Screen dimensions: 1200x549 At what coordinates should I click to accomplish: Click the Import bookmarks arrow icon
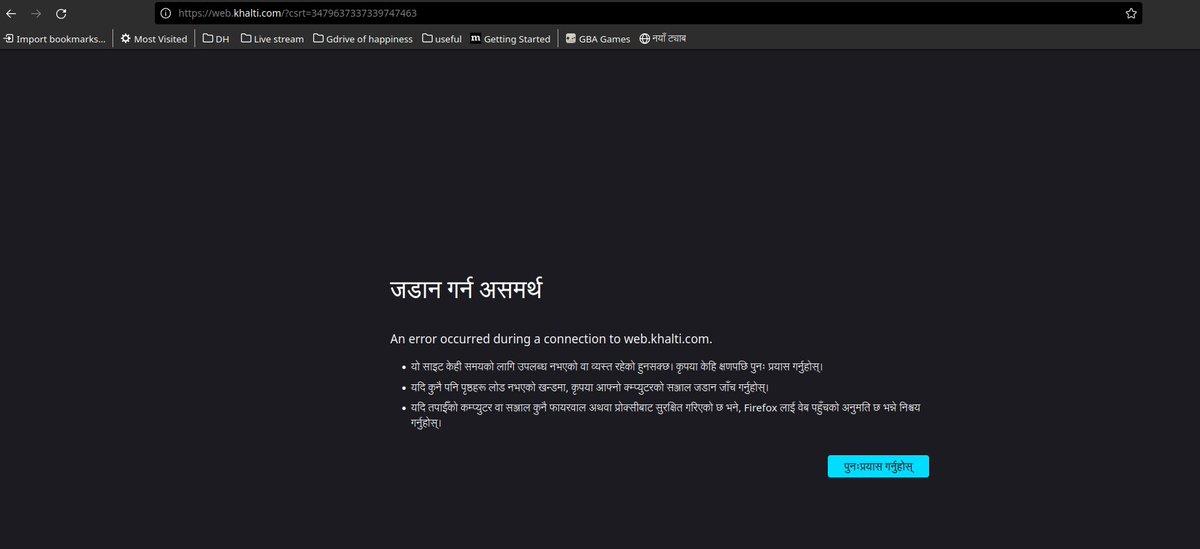pyautogui.click(x=9, y=39)
